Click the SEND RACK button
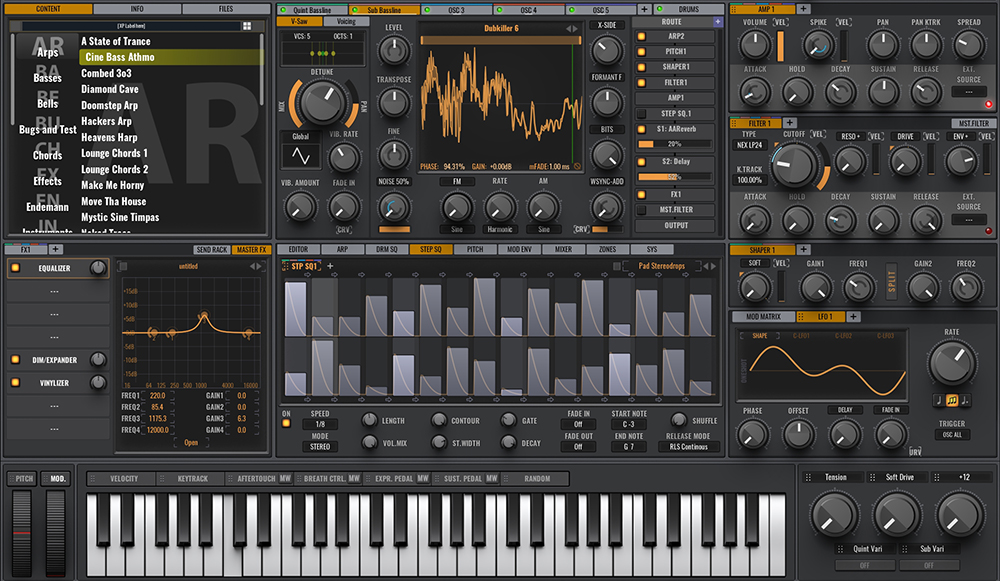Screen dimensions: 1000x581 click(x=212, y=249)
